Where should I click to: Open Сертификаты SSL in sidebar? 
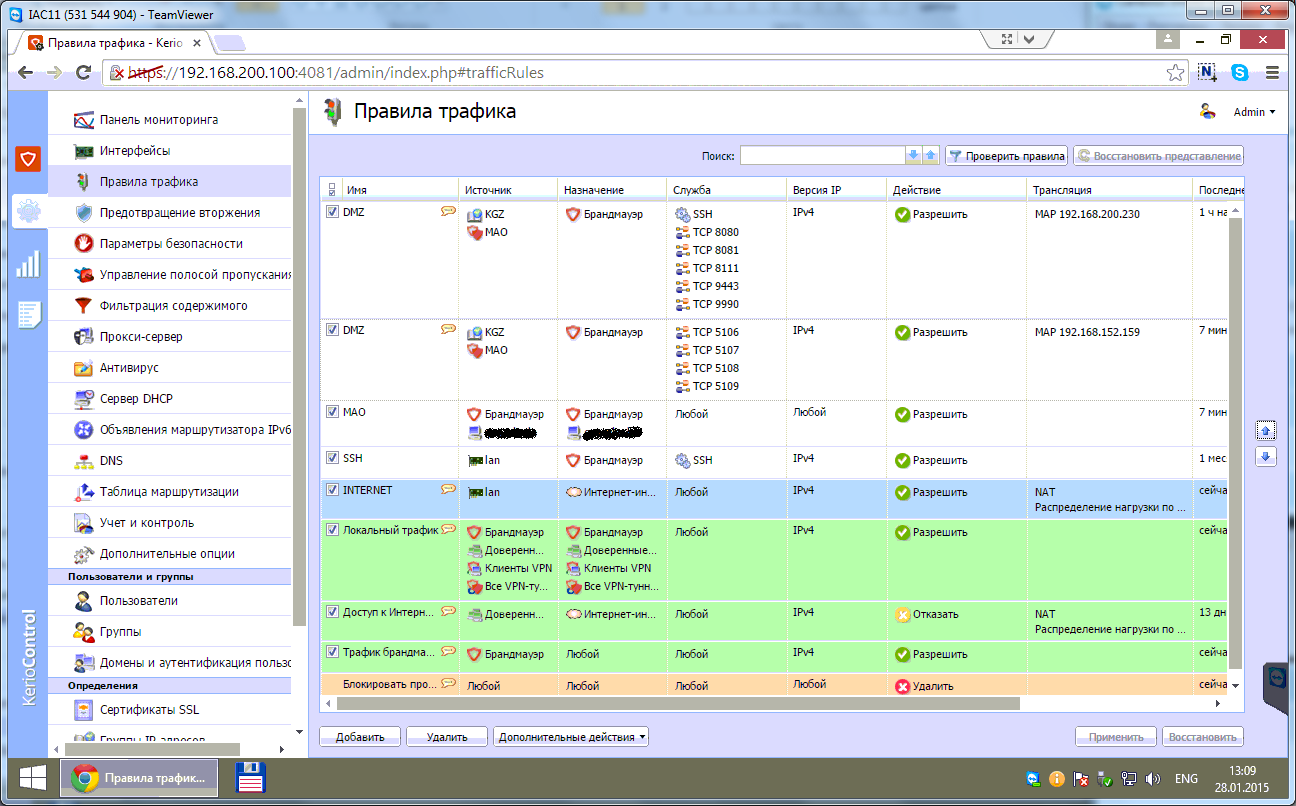tap(149, 711)
